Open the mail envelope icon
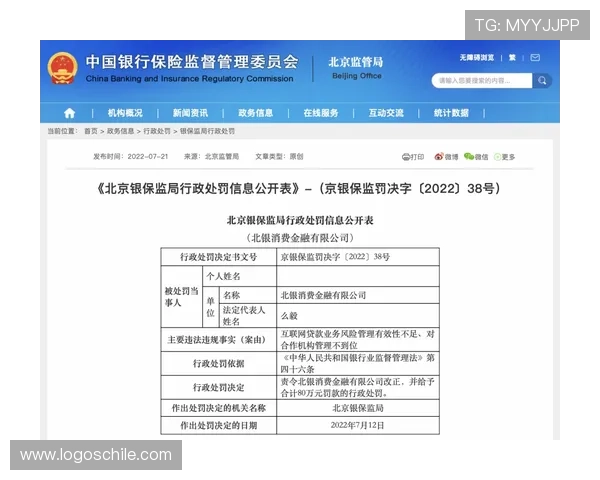 535,58
